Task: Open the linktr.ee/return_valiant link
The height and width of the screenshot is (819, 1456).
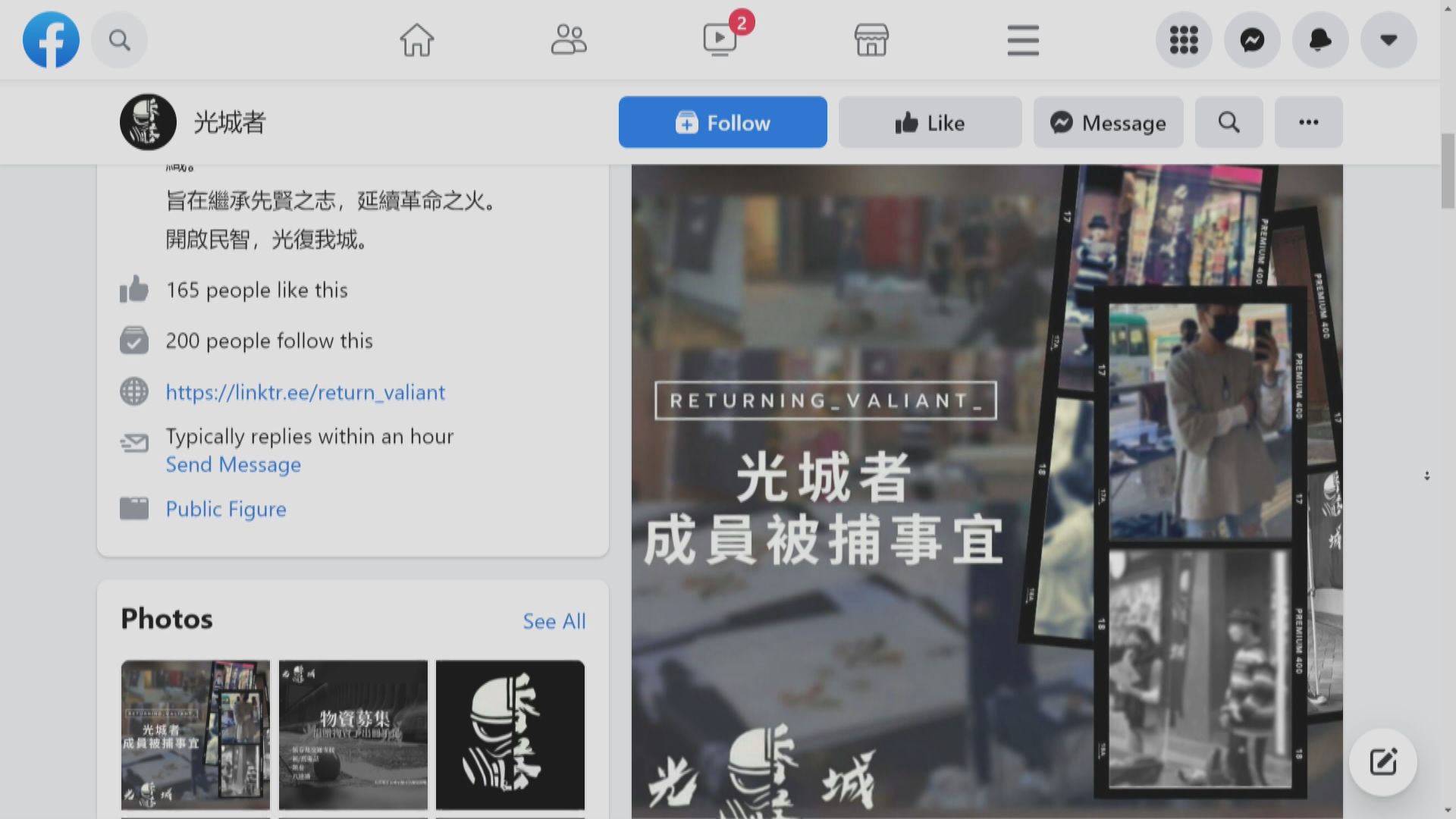Action: [x=305, y=392]
